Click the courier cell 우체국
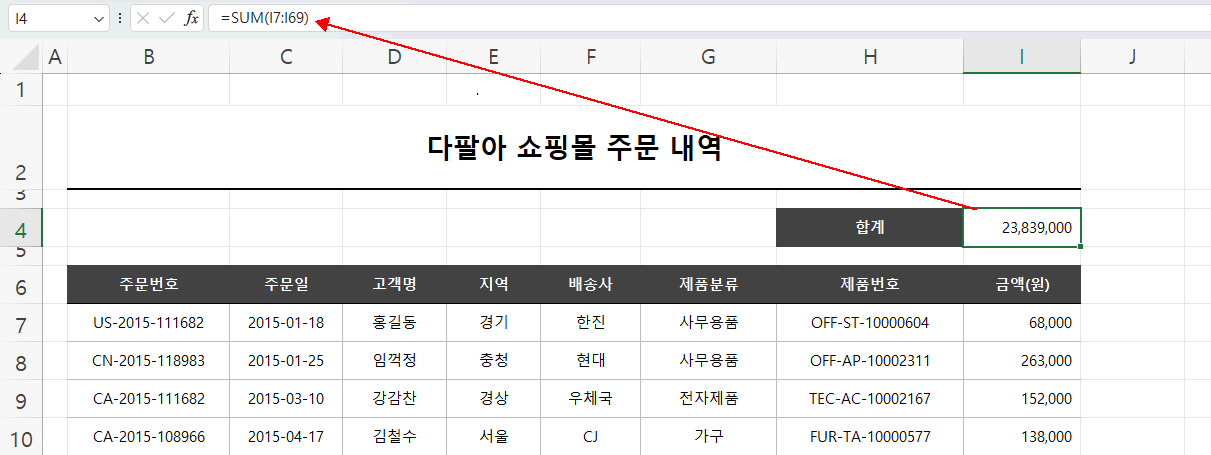The width and height of the screenshot is (1211, 455). (x=591, y=399)
